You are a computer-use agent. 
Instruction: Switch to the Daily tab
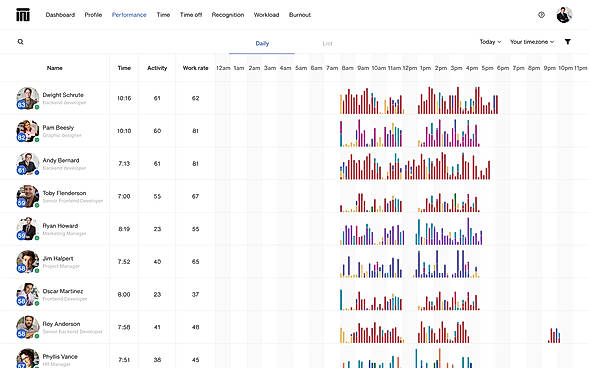pyautogui.click(x=262, y=44)
